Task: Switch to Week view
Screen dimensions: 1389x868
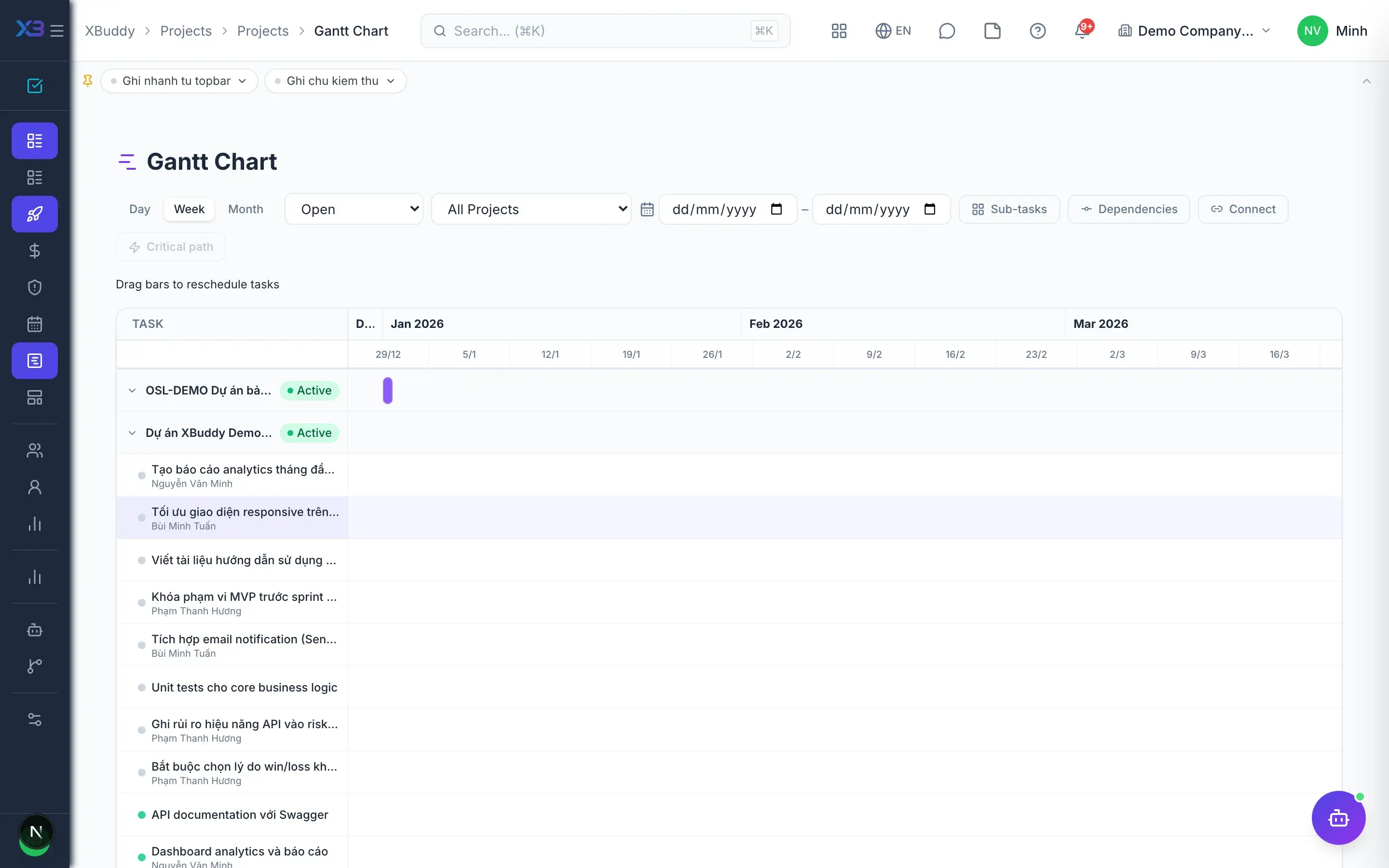Action: pos(189,210)
